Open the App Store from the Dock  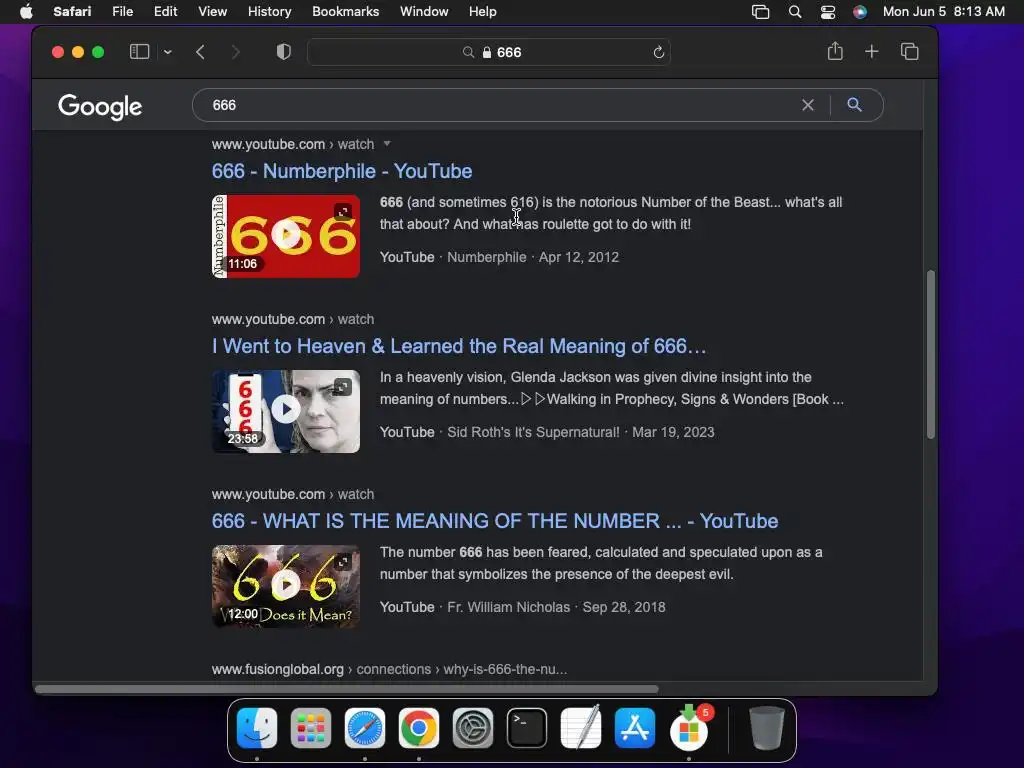click(635, 728)
